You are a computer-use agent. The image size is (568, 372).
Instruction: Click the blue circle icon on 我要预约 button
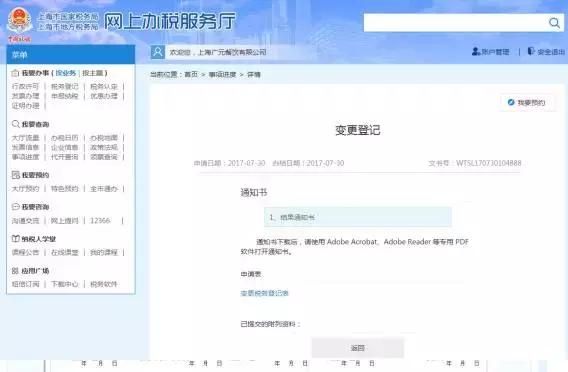pos(511,103)
